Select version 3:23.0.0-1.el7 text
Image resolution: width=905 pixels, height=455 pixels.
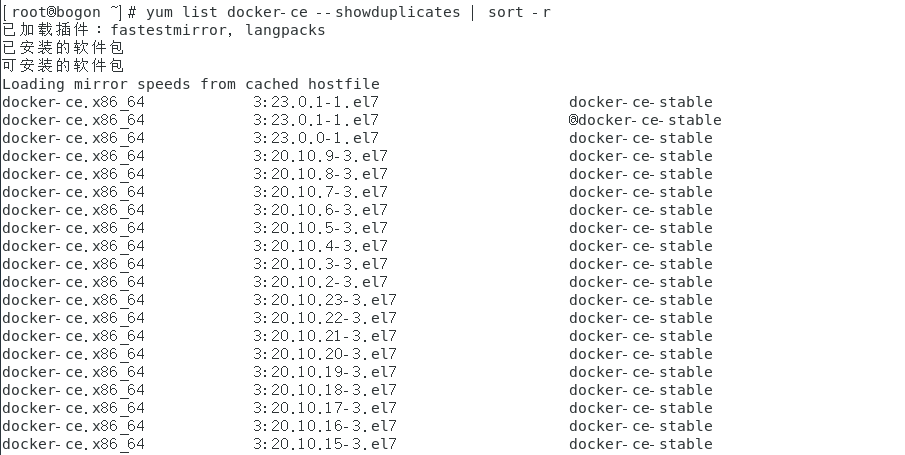click(x=316, y=138)
